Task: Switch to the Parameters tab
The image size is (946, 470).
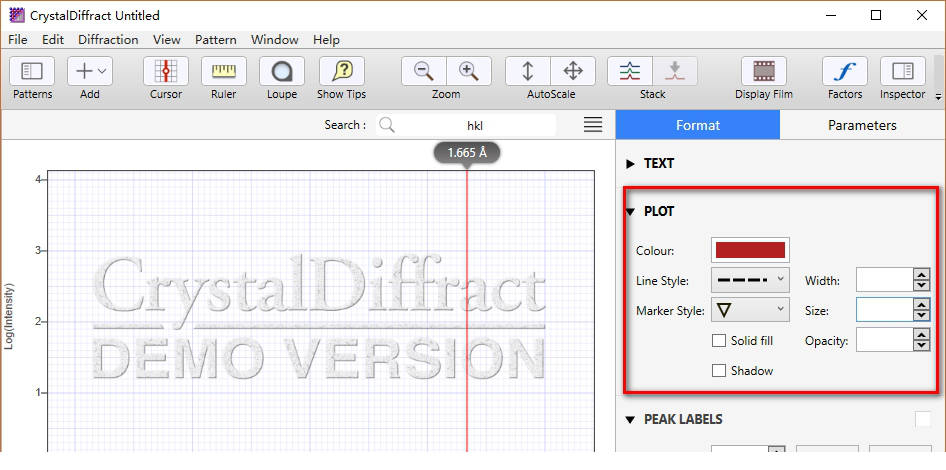Action: tap(862, 125)
